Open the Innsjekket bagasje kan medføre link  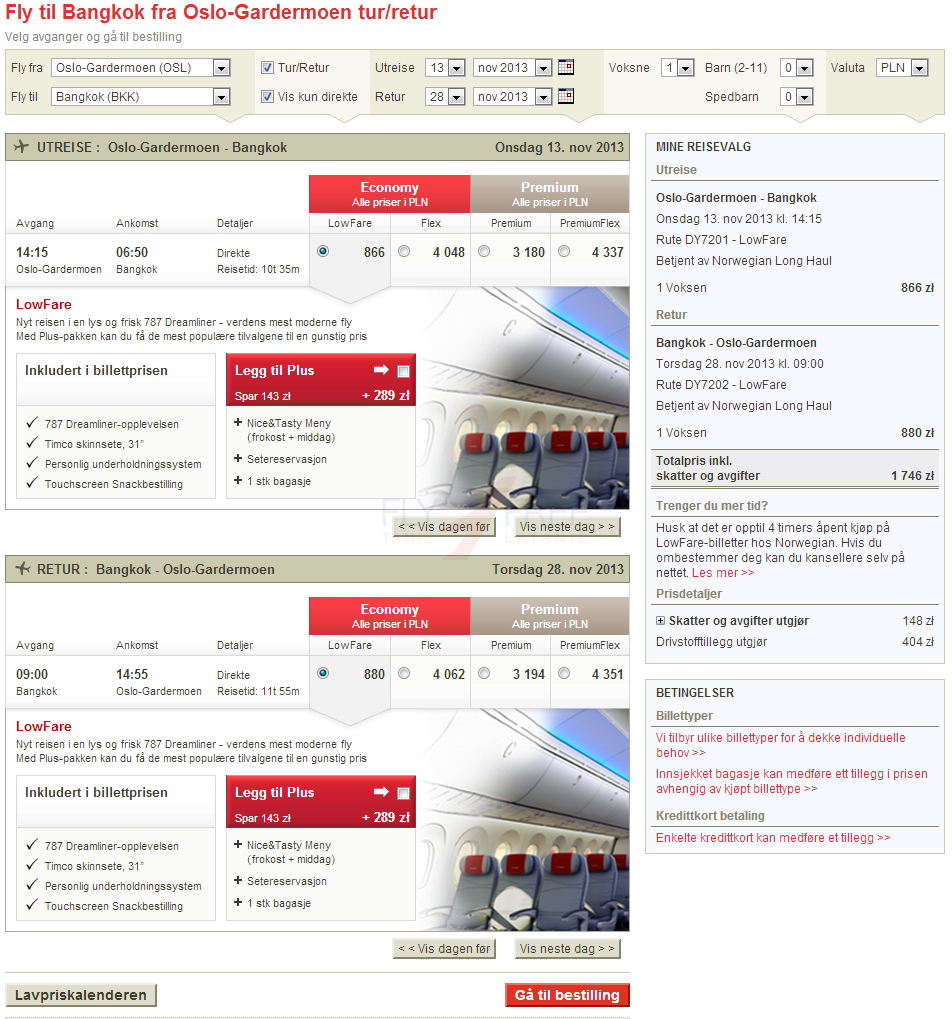[x=791, y=781]
